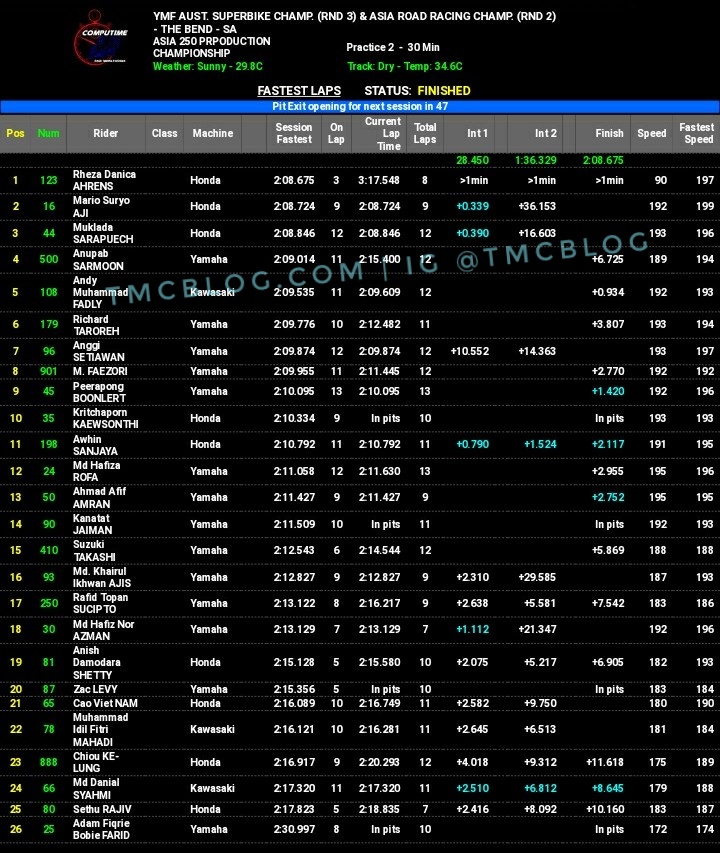The width and height of the screenshot is (720, 853).
Task: Select rider Rafid Topan SUCIPTO
Action: coord(101,603)
